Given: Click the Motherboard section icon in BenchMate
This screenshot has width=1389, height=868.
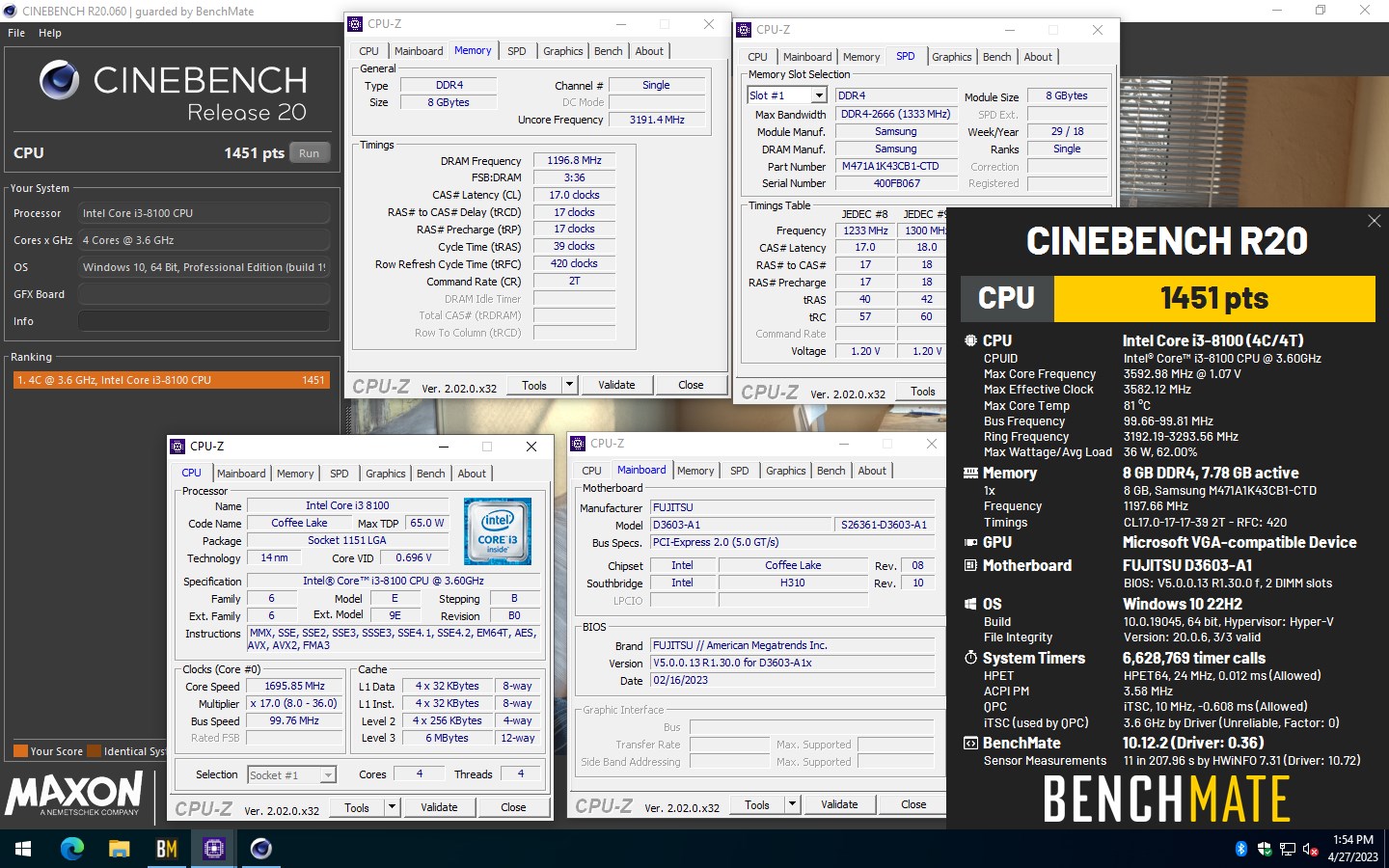Looking at the screenshot, I should [x=970, y=565].
